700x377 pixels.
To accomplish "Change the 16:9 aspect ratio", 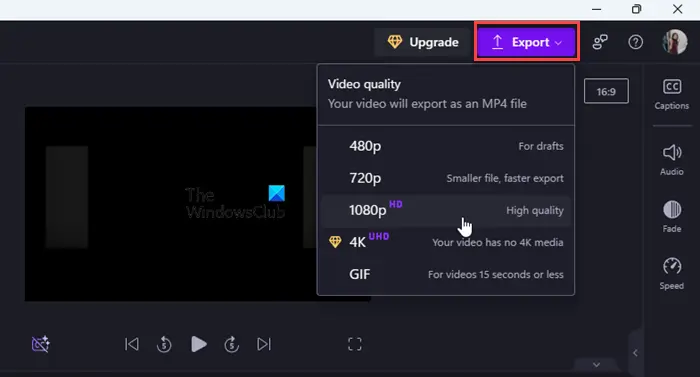I will [x=606, y=91].
